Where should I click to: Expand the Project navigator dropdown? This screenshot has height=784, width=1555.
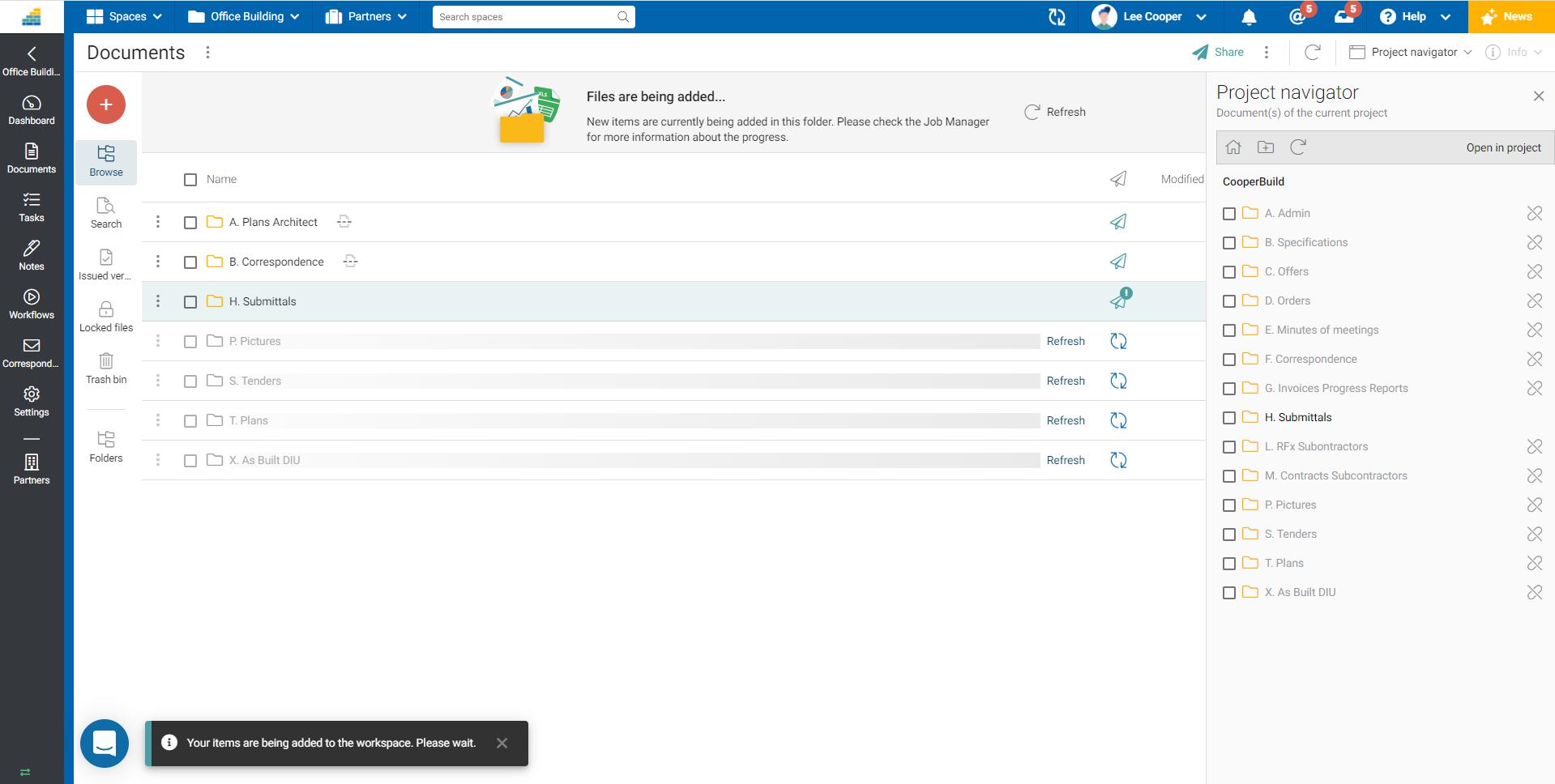pyautogui.click(x=1410, y=53)
